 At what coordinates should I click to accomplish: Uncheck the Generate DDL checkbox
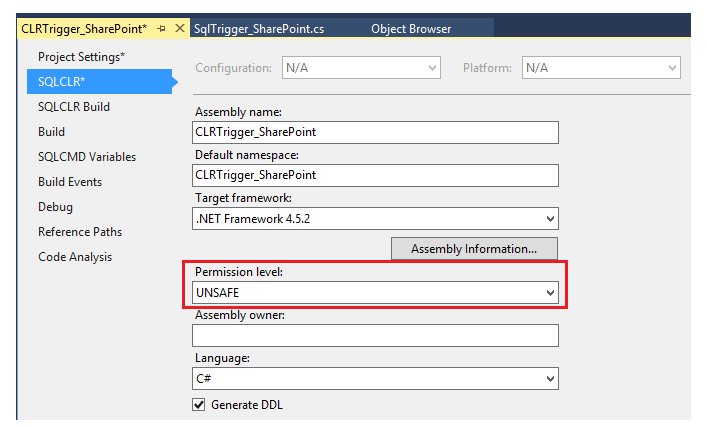[x=199, y=404]
